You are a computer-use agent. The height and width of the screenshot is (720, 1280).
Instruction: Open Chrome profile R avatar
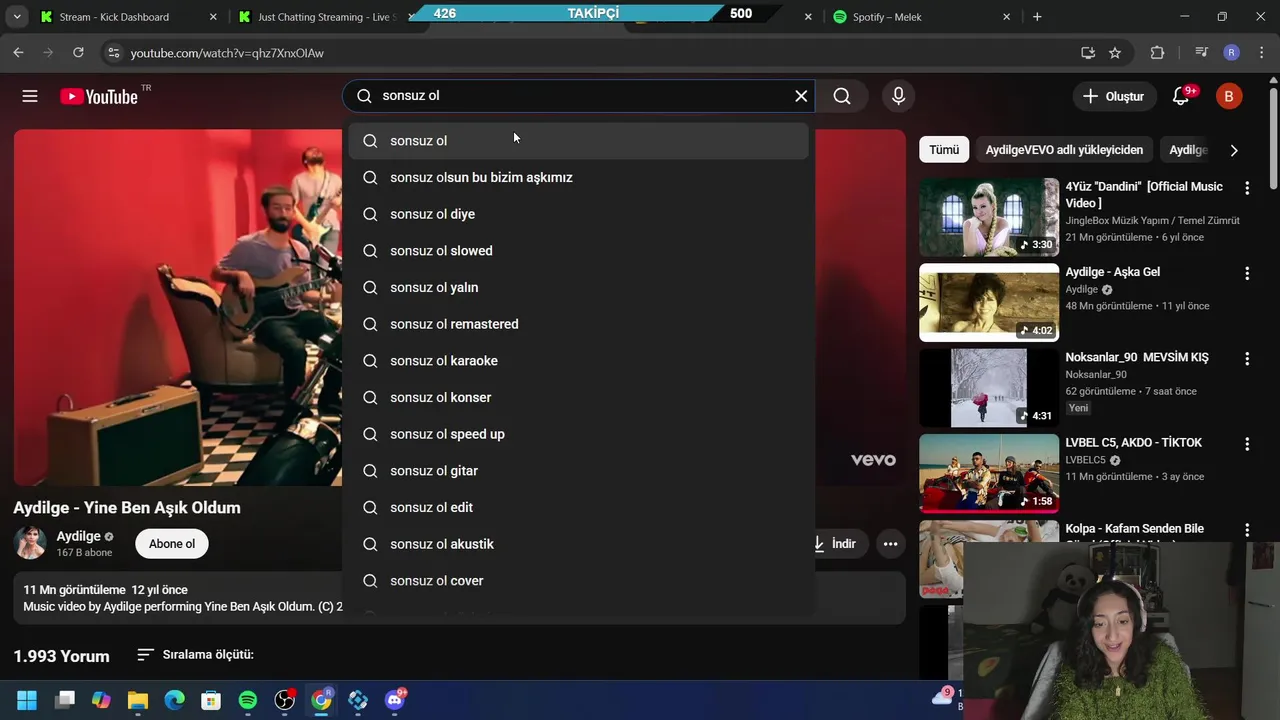coord(1231,53)
